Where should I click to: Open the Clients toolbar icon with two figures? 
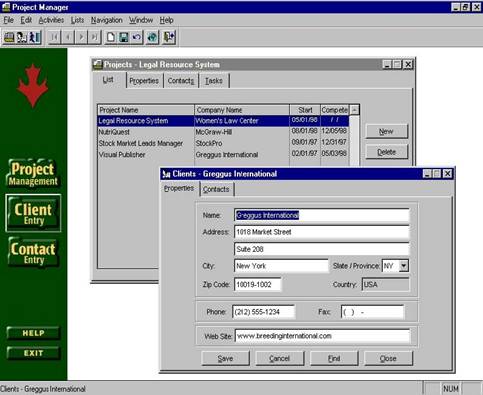click(x=22, y=37)
